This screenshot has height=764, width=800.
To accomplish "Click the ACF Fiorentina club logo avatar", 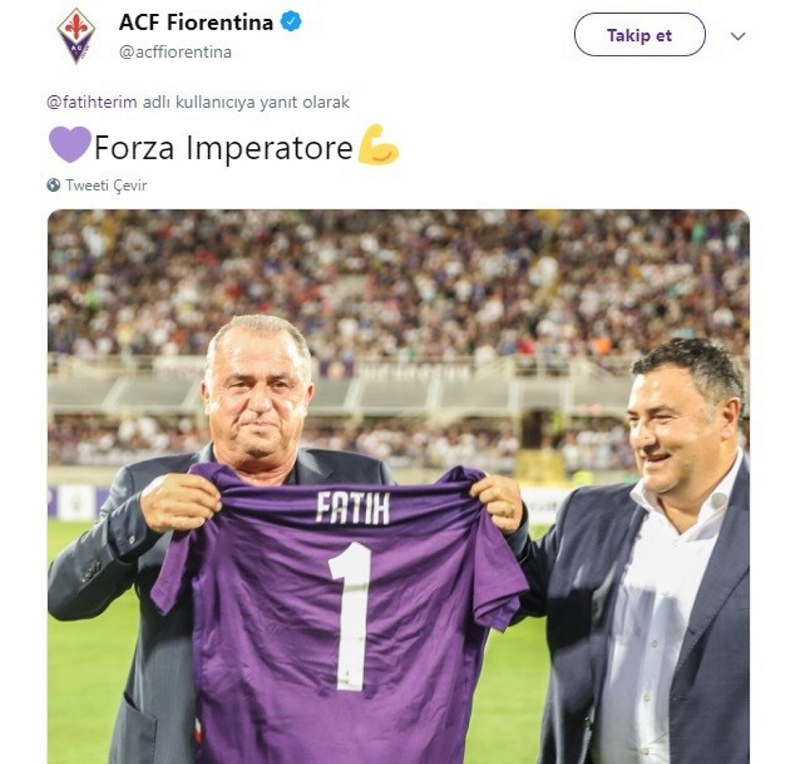I will (76, 35).
